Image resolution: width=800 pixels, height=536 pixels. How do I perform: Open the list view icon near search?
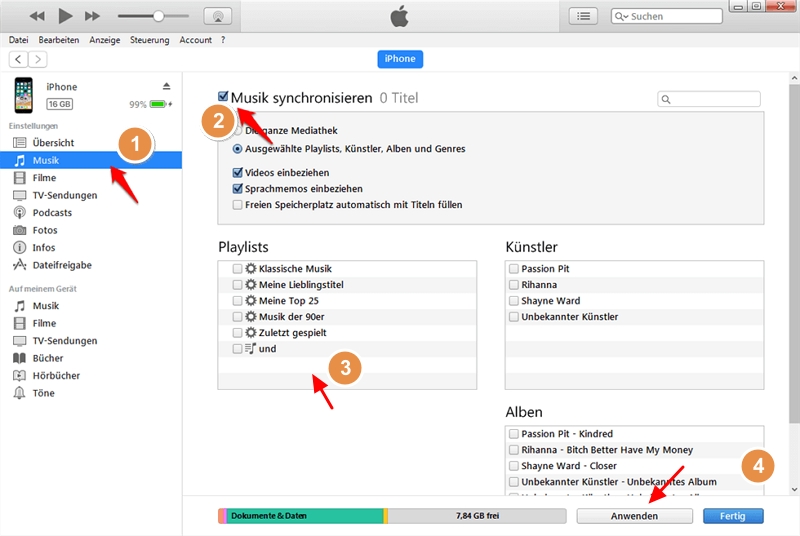[x=583, y=16]
